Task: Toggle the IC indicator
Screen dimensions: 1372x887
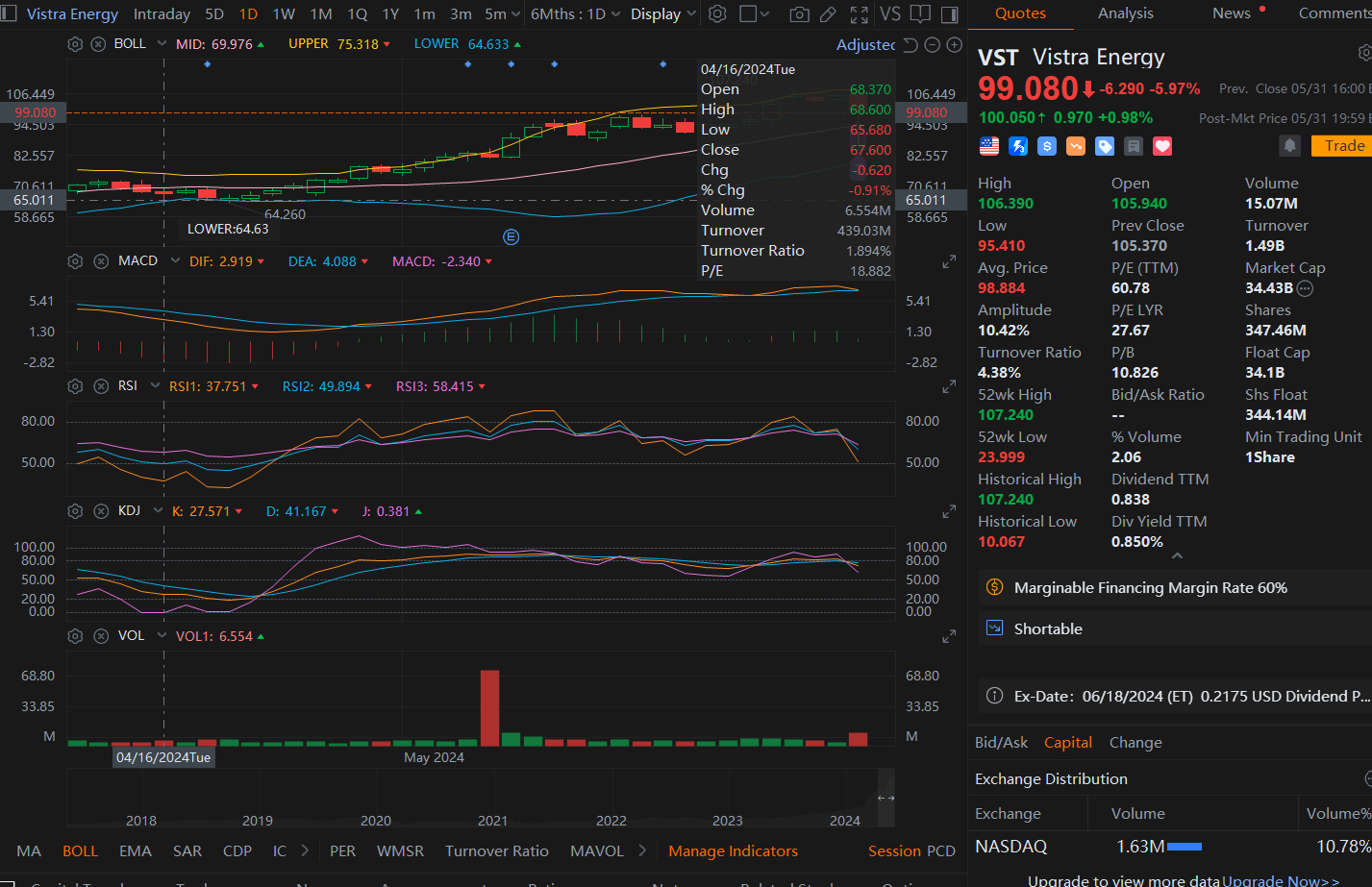Action: coord(280,851)
